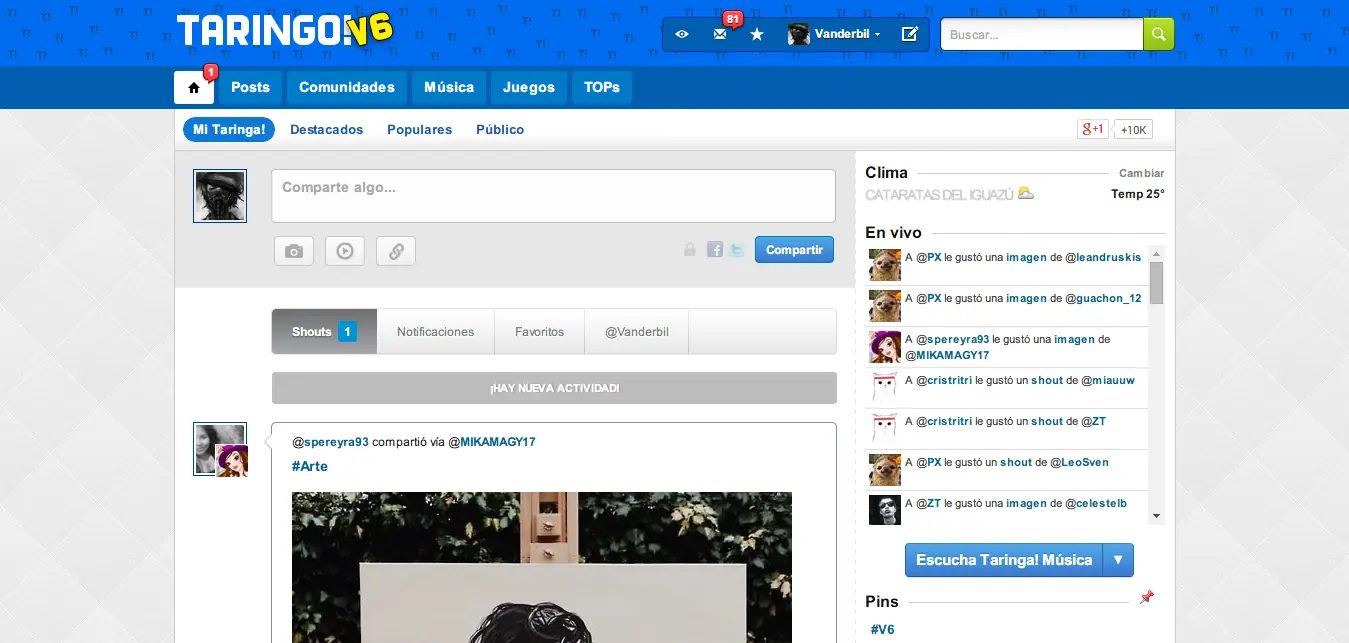Switch to the @Vanderbil tab
Image resolution: width=1349 pixels, height=643 pixels.
pos(636,331)
